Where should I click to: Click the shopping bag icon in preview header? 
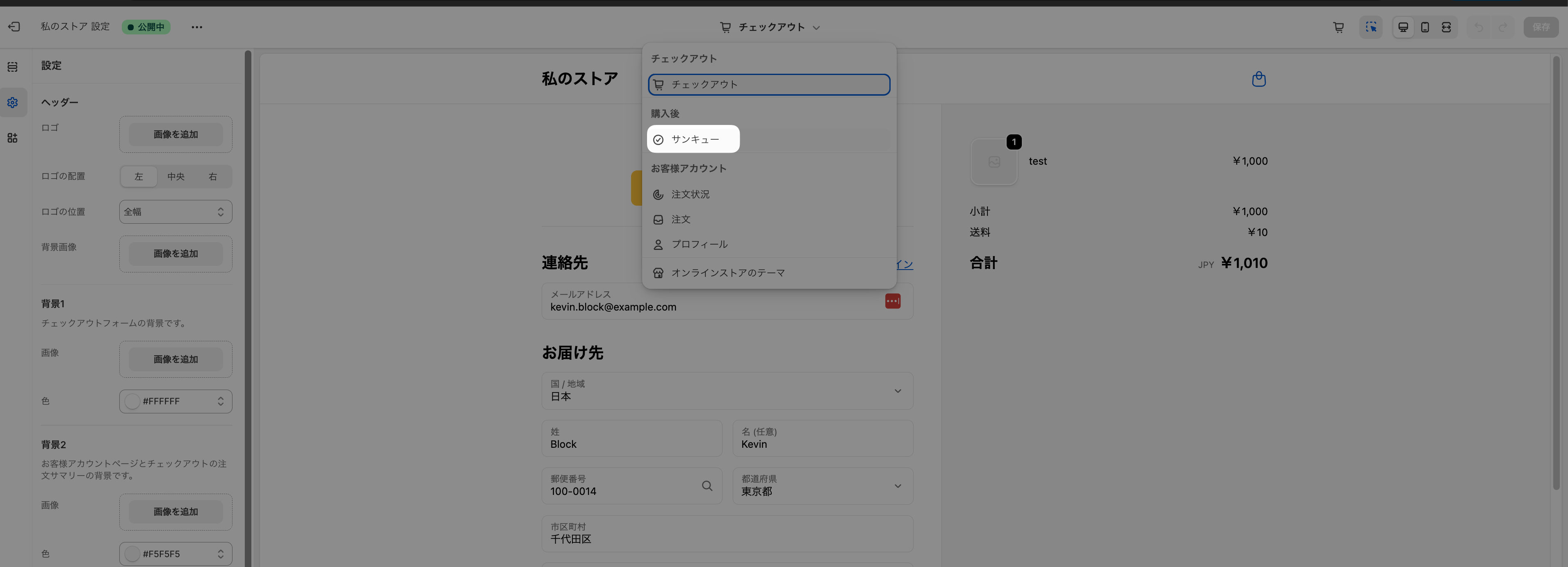(x=1258, y=79)
